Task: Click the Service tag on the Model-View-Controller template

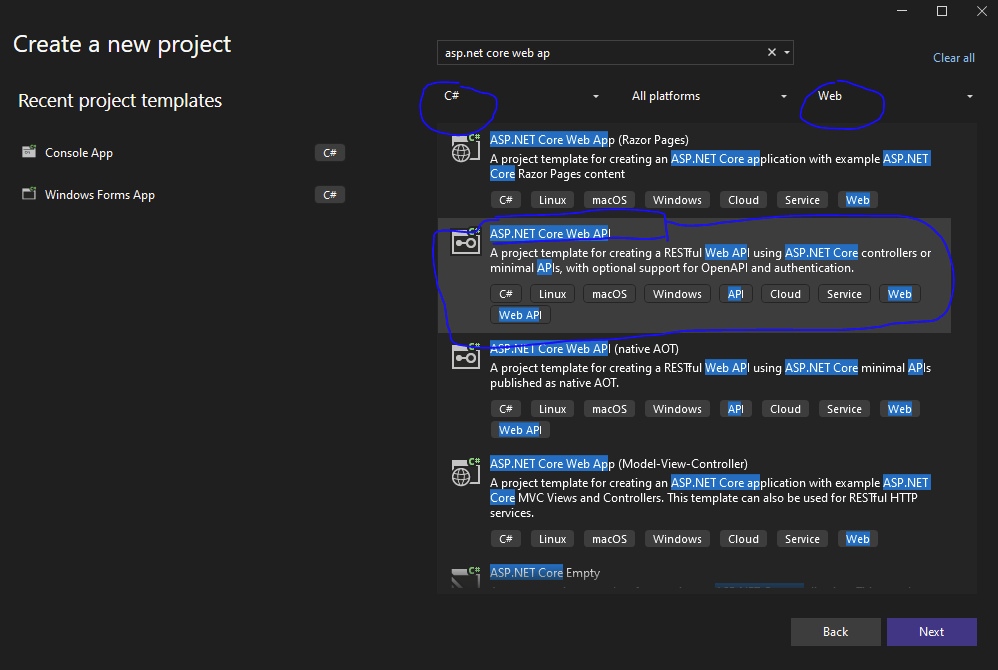Action: [803, 539]
